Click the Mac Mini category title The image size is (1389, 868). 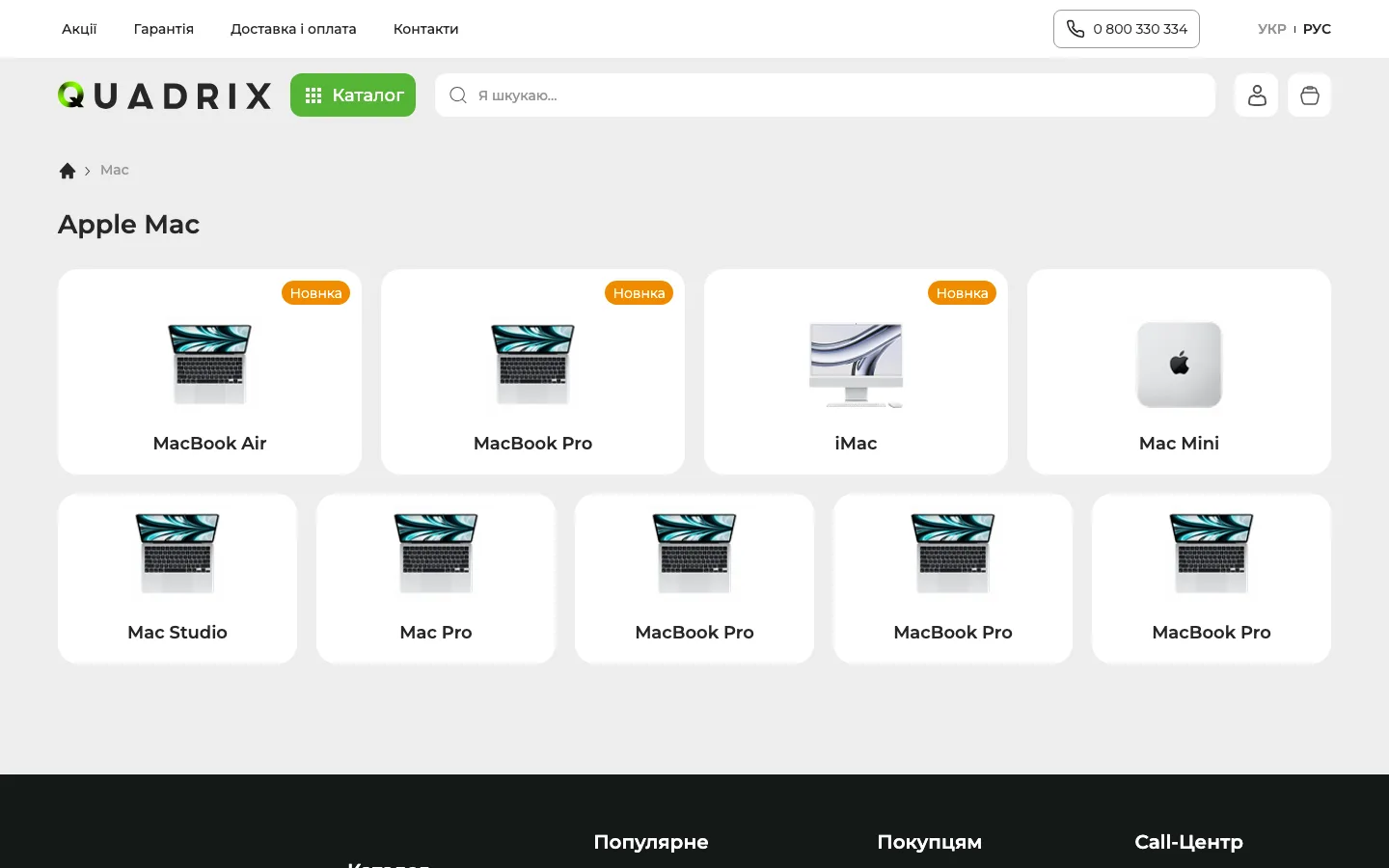1180,444
